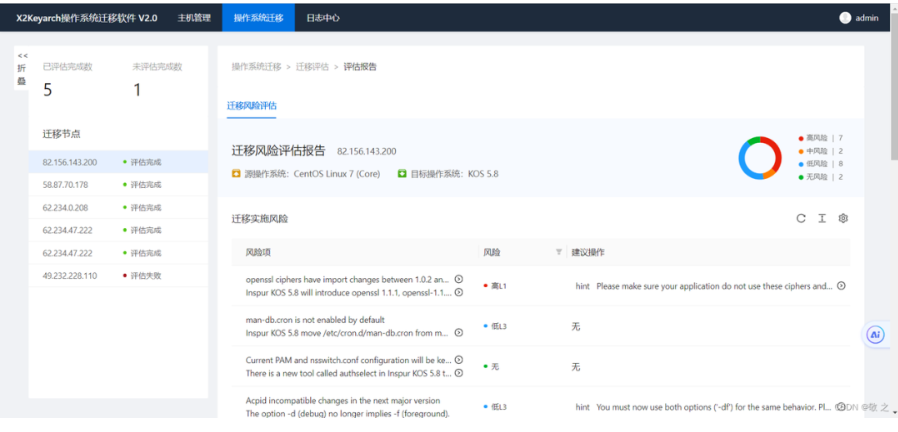This screenshot has height=432, width=898.
Task: Click the target OS icon beside 目标操作系统
Action: tap(402, 174)
